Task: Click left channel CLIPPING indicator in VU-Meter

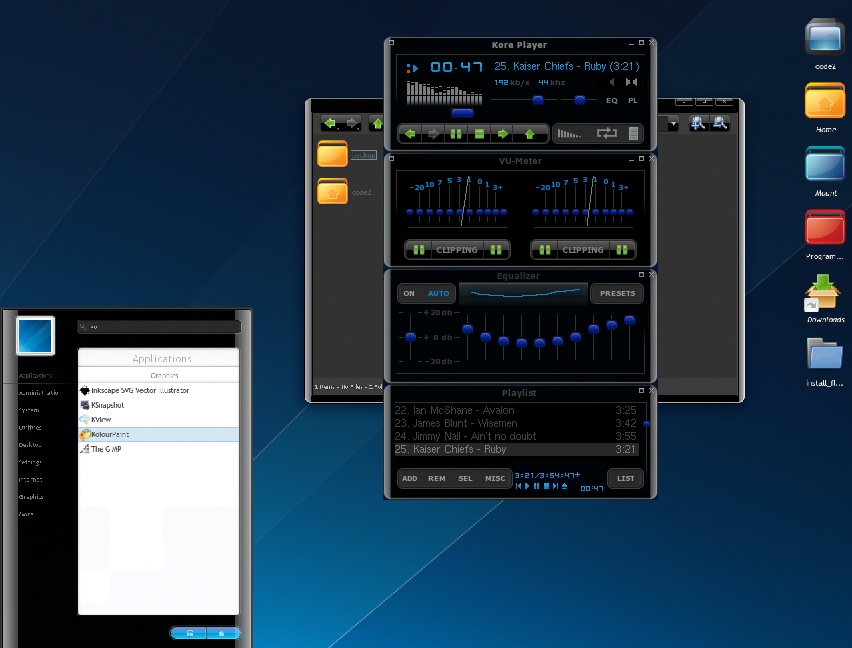Action: (457, 250)
